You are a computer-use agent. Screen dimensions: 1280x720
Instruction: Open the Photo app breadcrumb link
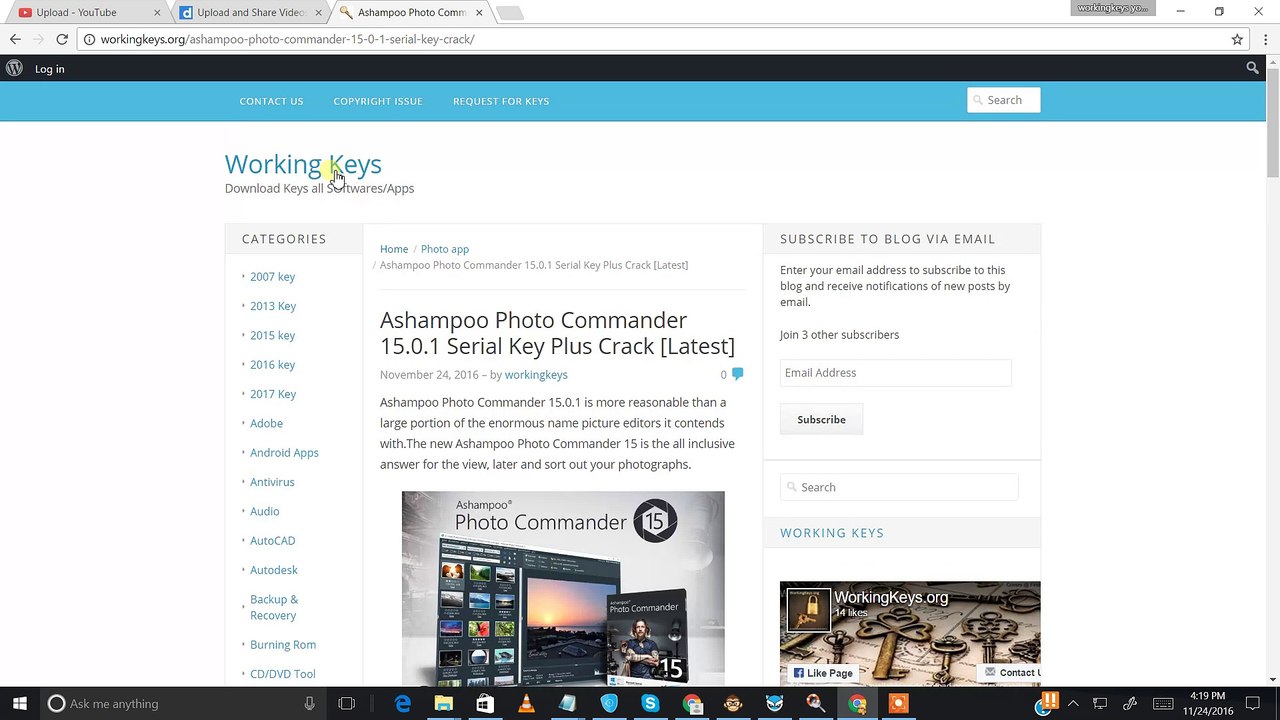(x=445, y=249)
